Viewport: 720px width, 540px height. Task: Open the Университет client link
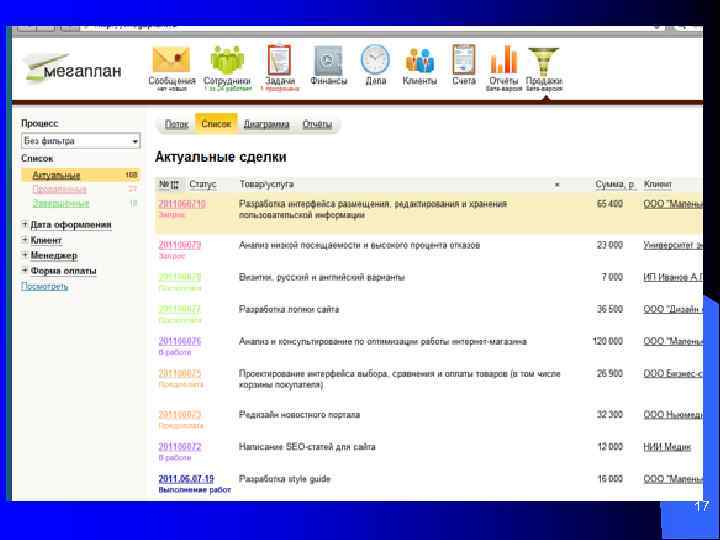[x=673, y=245]
